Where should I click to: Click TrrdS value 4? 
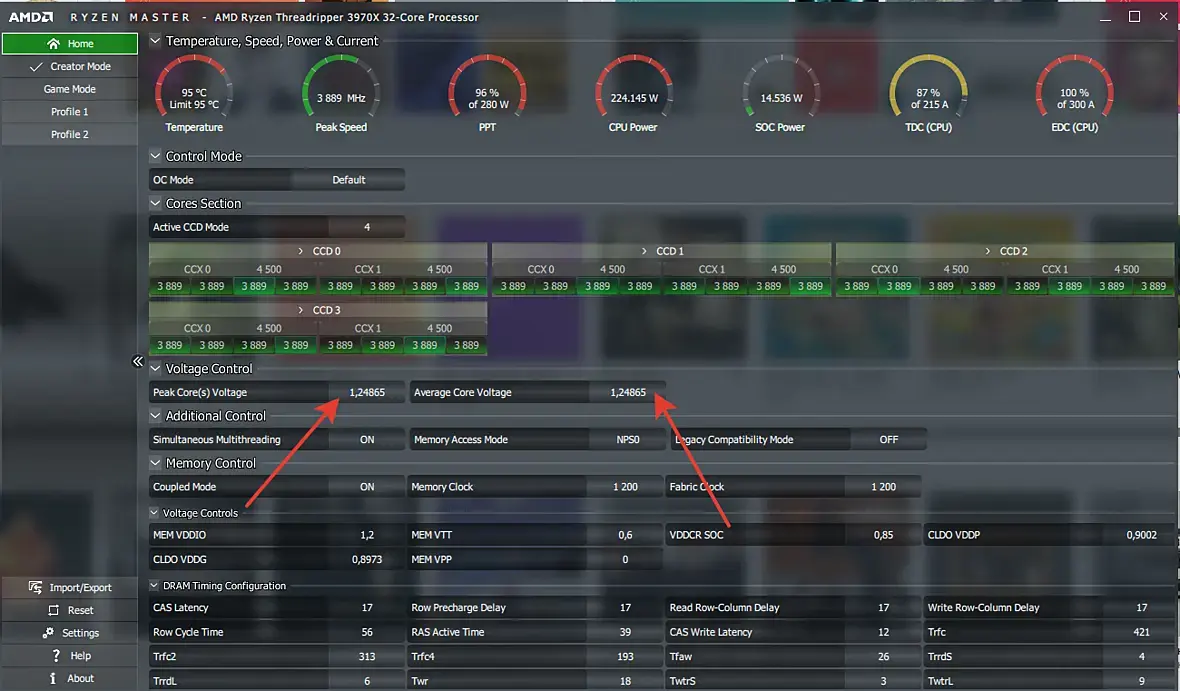pyautogui.click(x=1141, y=656)
